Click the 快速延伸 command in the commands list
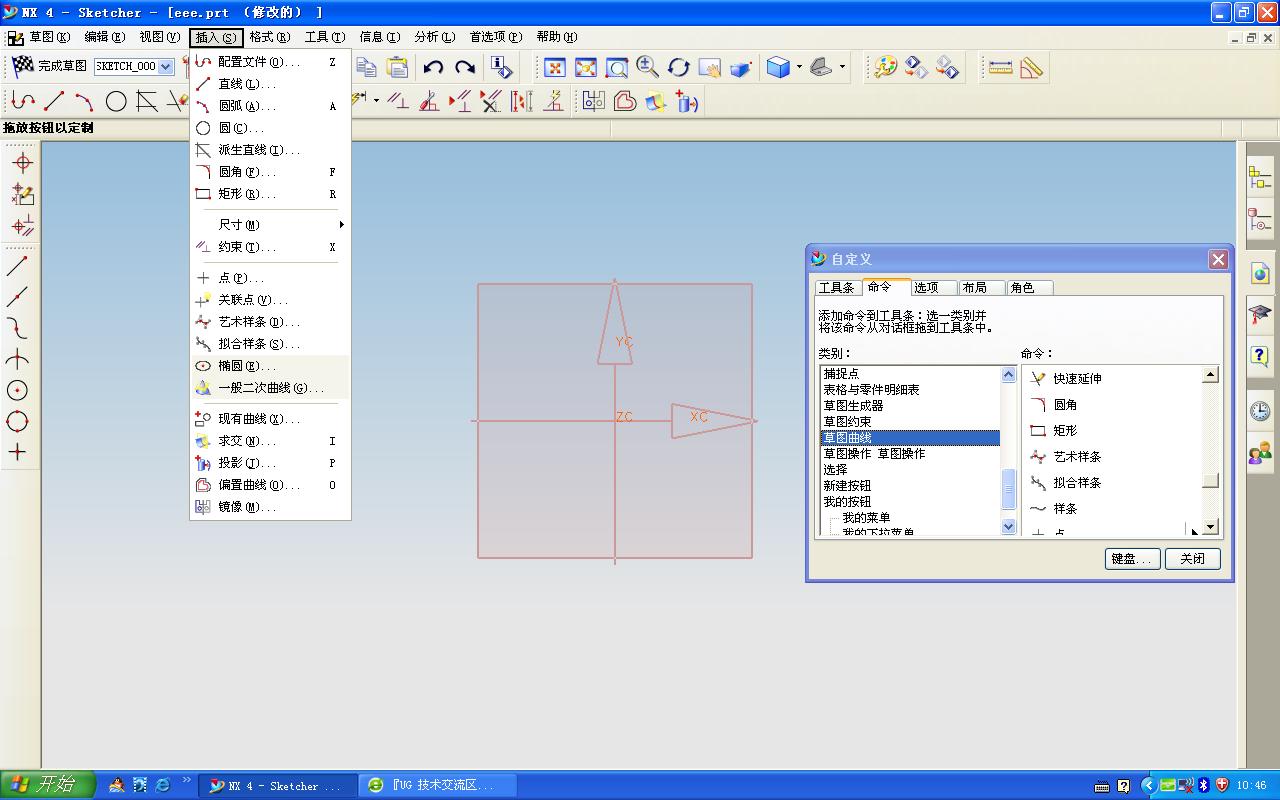Viewport: 1280px width, 800px height. pyautogui.click(x=1077, y=379)
